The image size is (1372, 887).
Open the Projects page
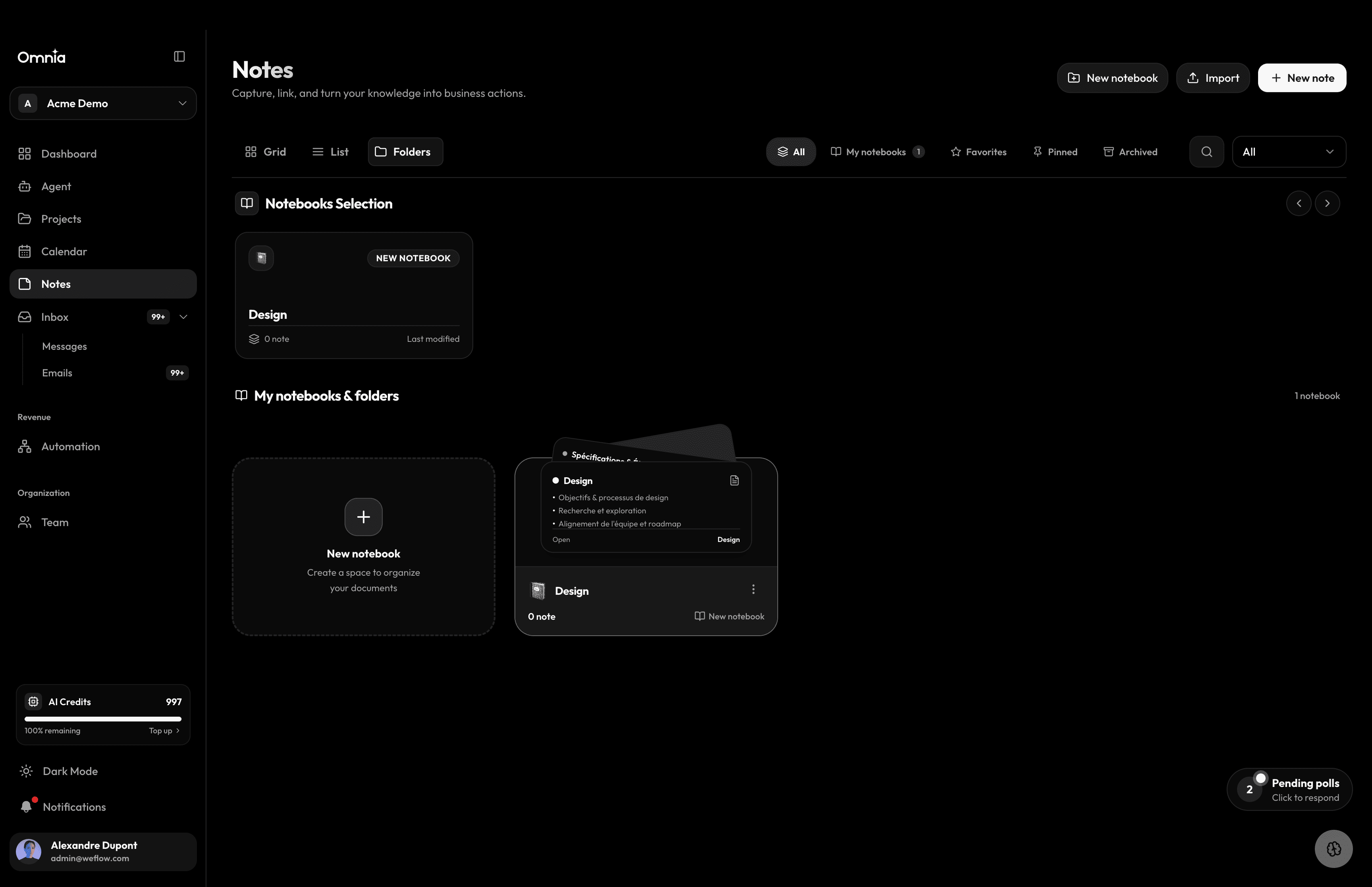pyautogui.click(x=103, y=219)
